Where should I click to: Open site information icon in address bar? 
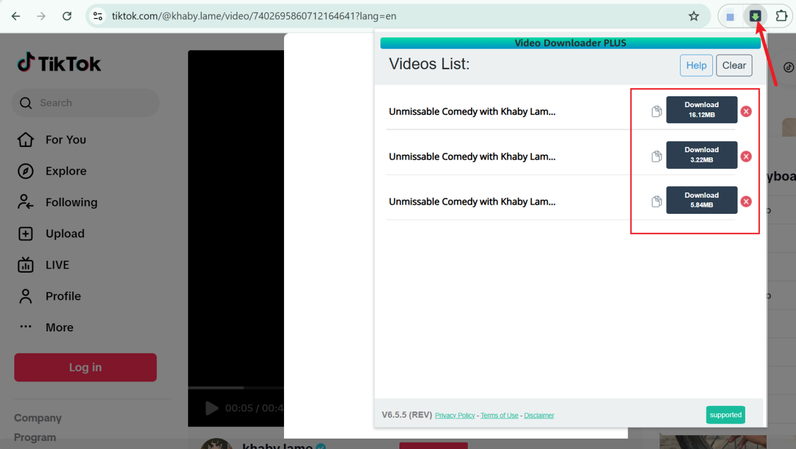(97, 16)
